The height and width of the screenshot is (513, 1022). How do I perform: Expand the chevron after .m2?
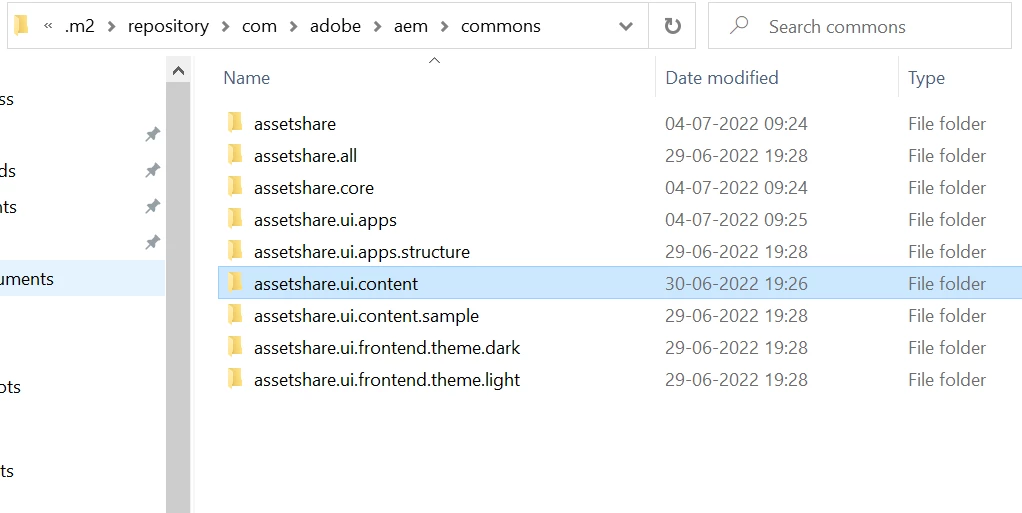point(111,27)
